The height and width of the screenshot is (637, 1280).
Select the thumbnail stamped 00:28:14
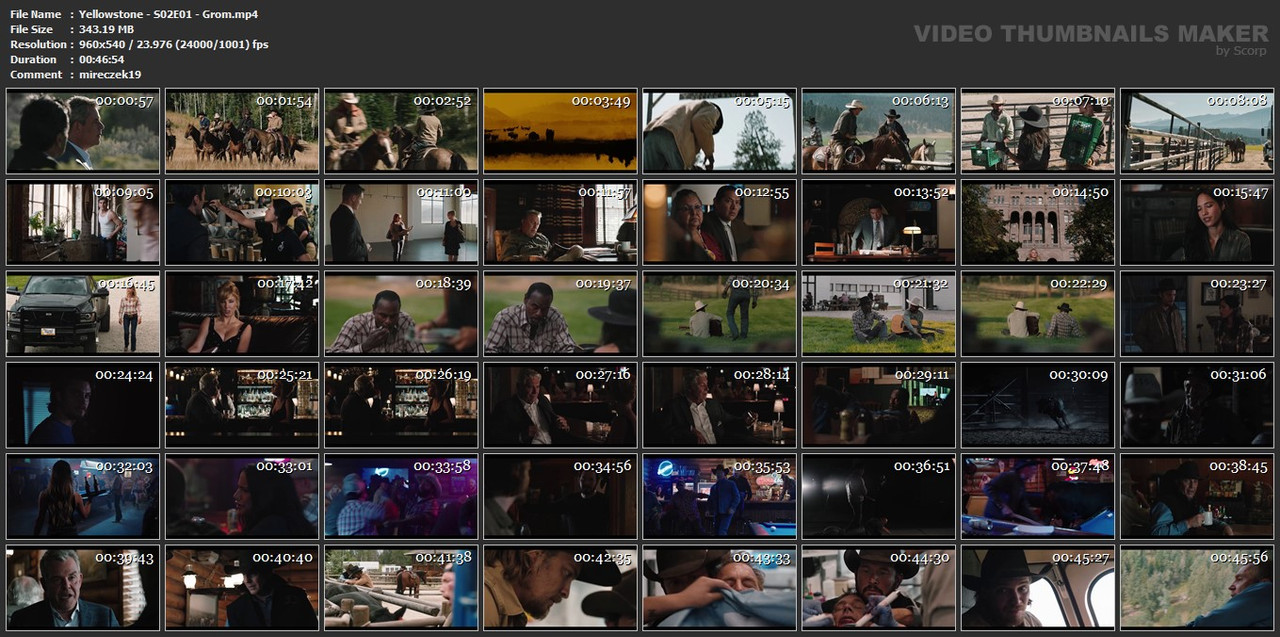point(720,405)
